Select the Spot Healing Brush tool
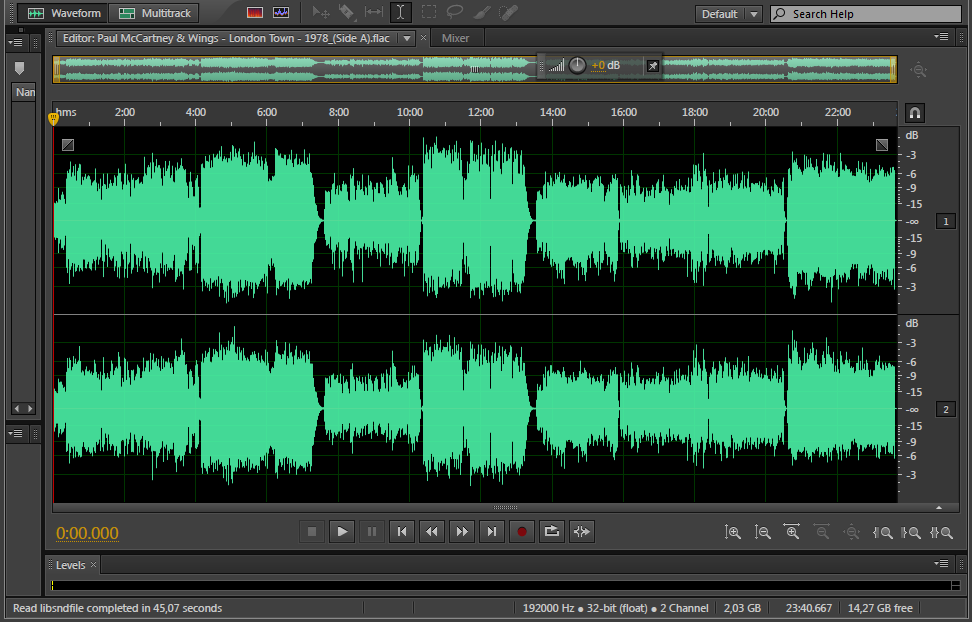This screenshot has height=622, width=972. 508,12
